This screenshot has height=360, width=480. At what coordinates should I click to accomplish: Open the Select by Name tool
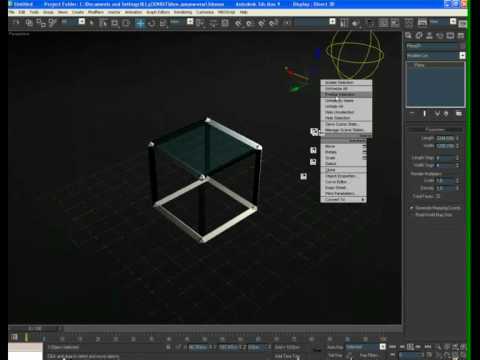point(103,23)
